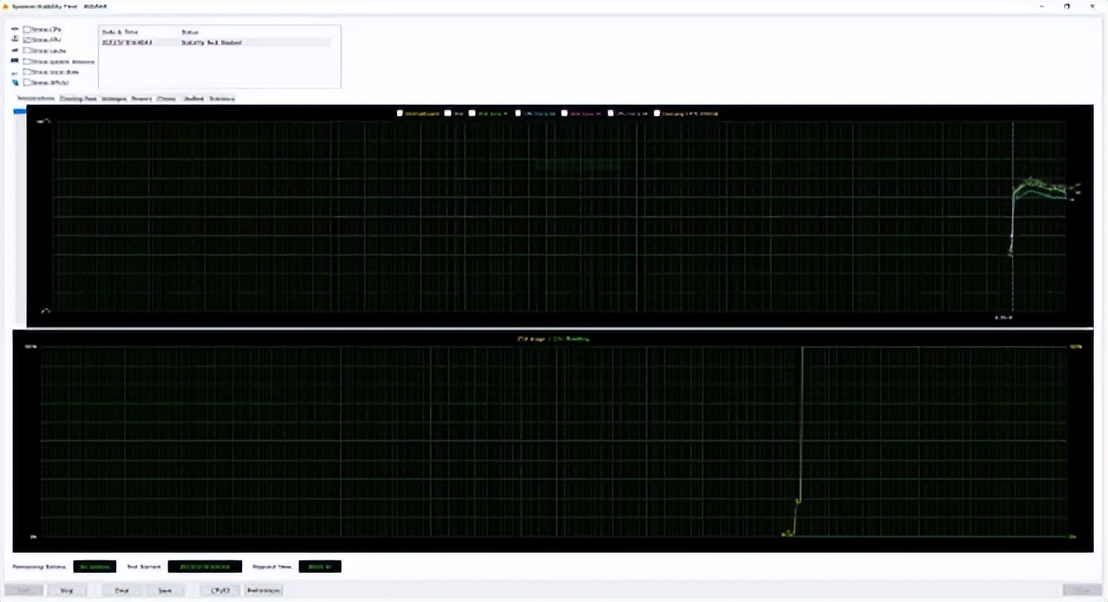Open the Voltages tab

[x=114, y=99]
